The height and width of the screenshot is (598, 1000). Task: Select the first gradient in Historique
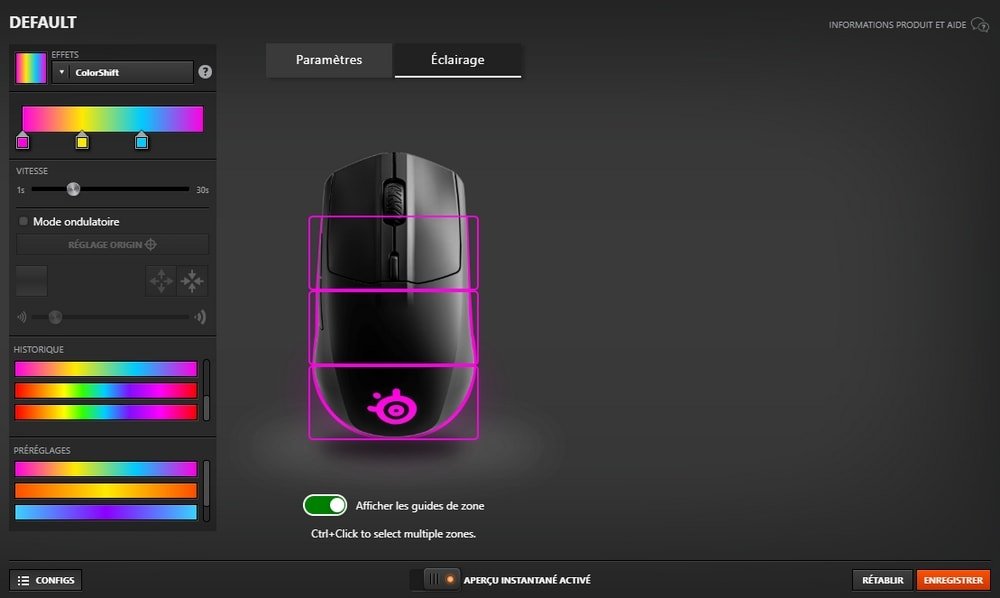coord(105,369)
